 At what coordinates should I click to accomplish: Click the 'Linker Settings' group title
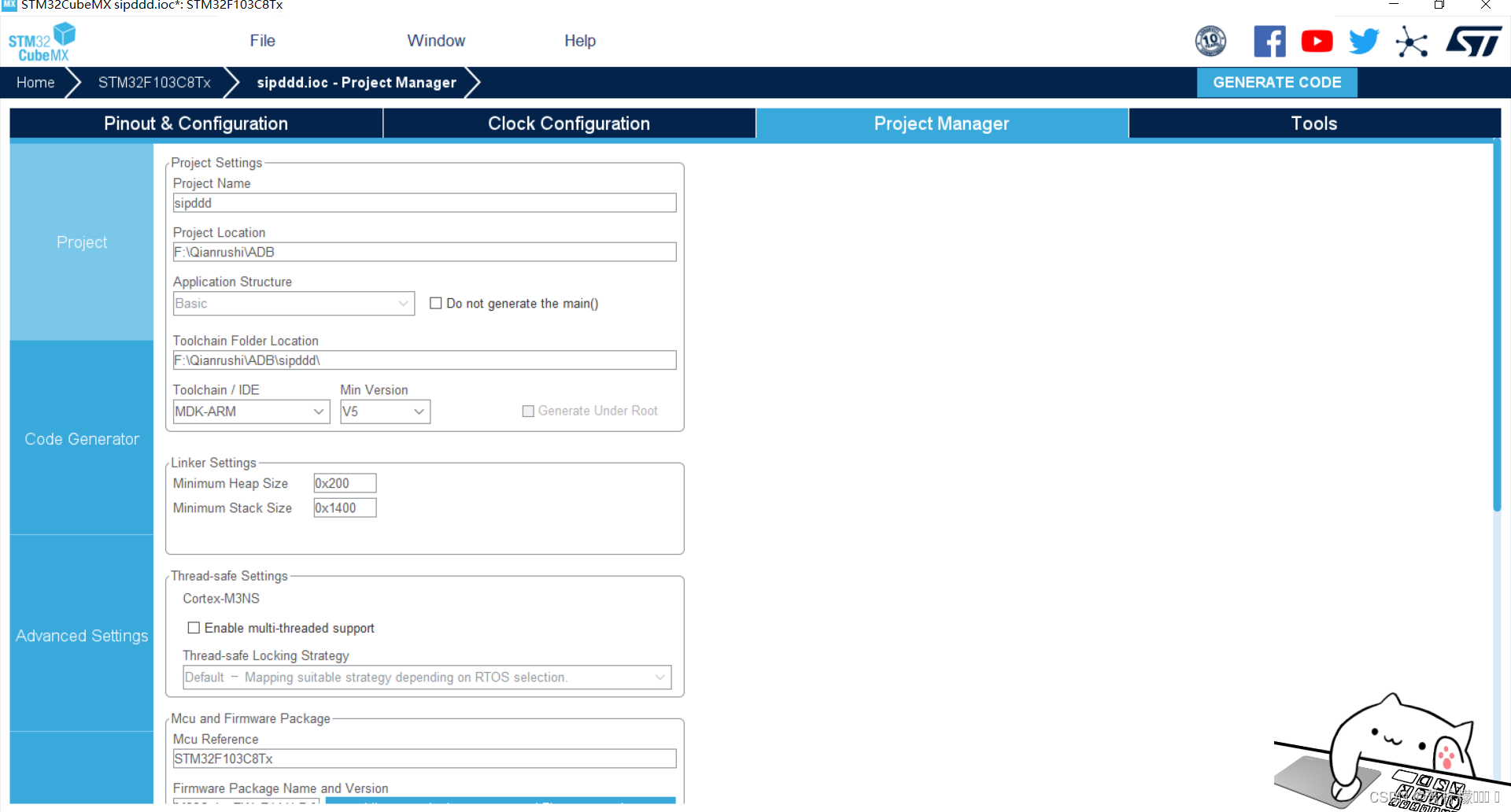coord(213,463)
